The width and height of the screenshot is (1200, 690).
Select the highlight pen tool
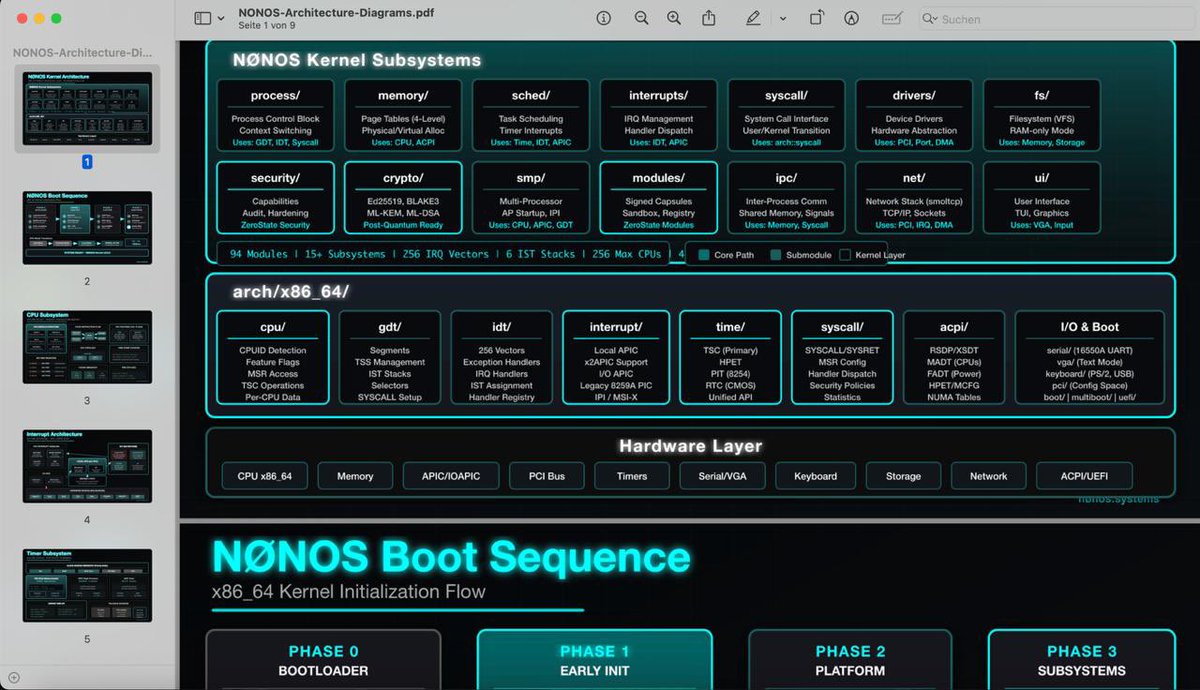753,18
